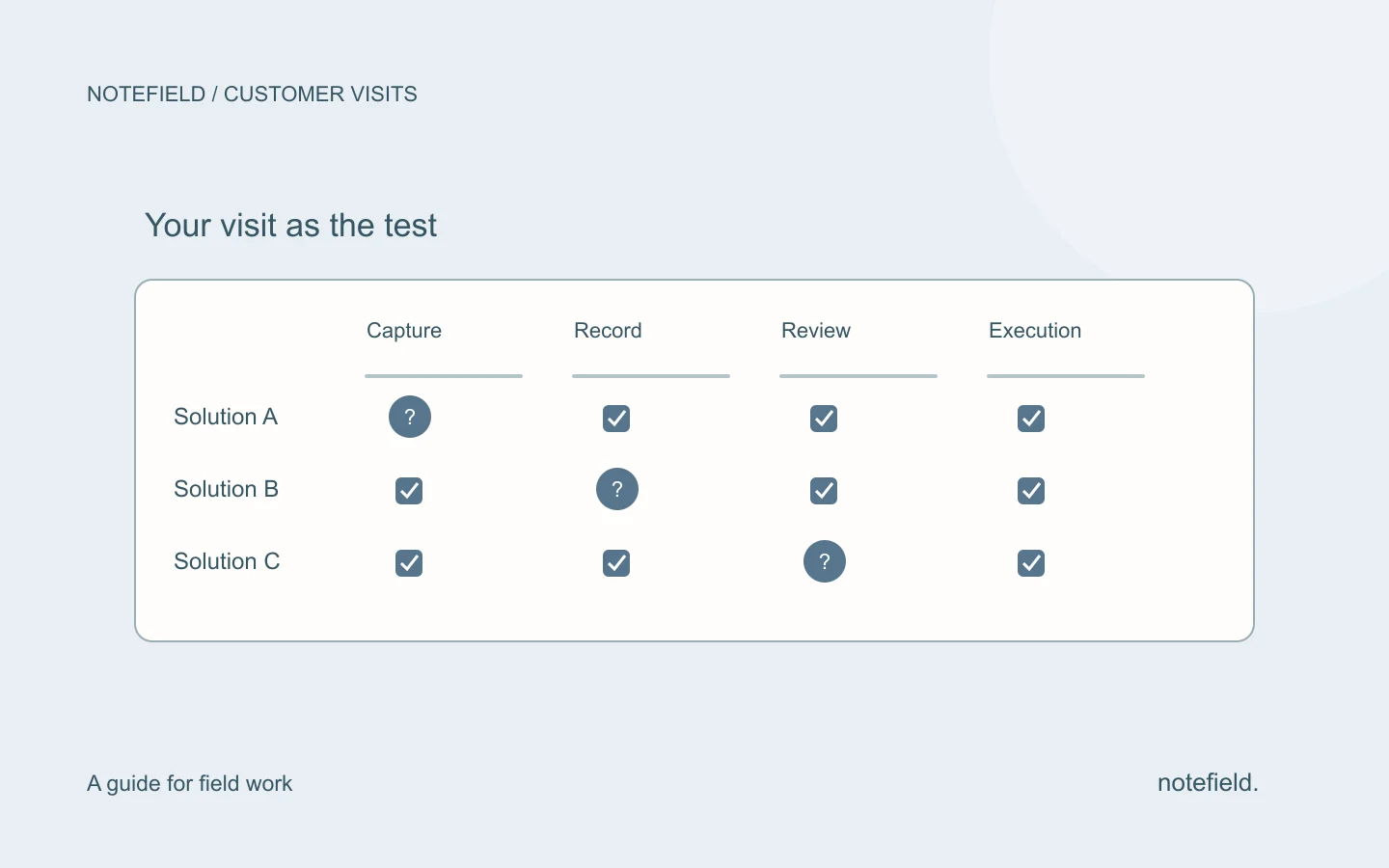Image resolution: width=1389 pixels, height=868 pixels.
Task: Toggle the Solution B Review checkbox
Action: pos(824,491)
